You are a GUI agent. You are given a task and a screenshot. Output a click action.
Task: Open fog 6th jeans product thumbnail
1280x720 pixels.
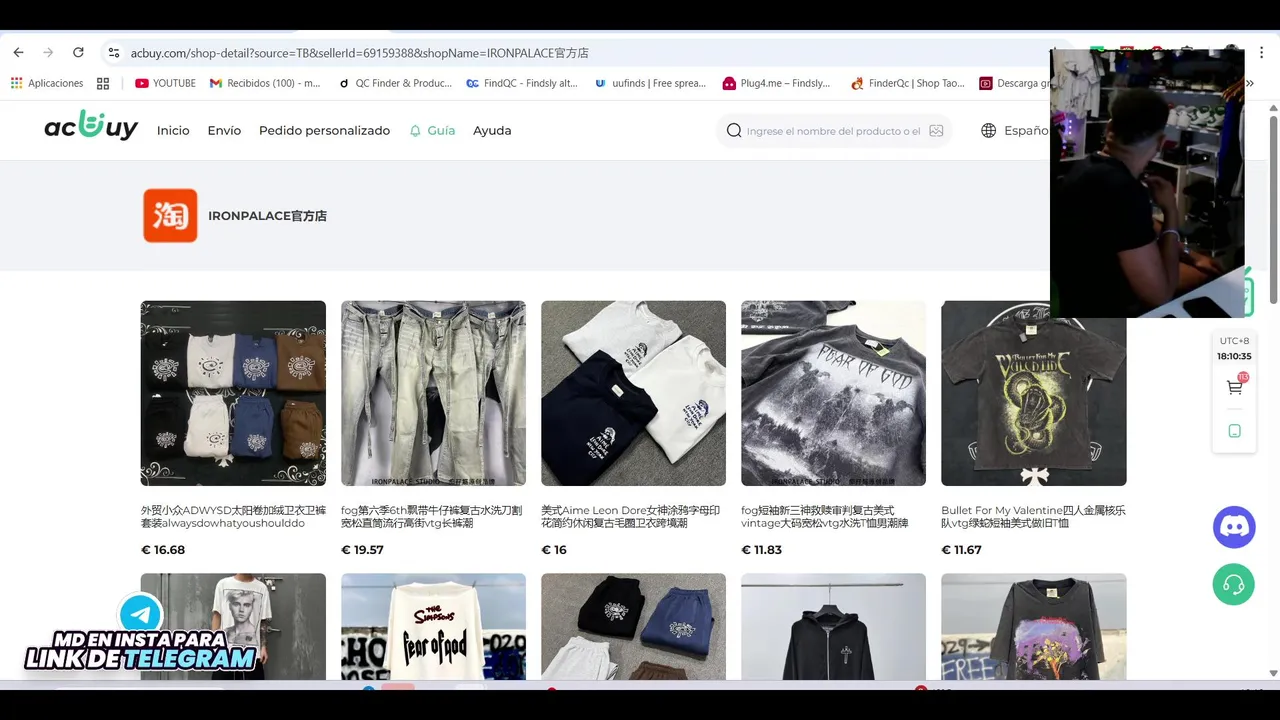pos(433,393)
